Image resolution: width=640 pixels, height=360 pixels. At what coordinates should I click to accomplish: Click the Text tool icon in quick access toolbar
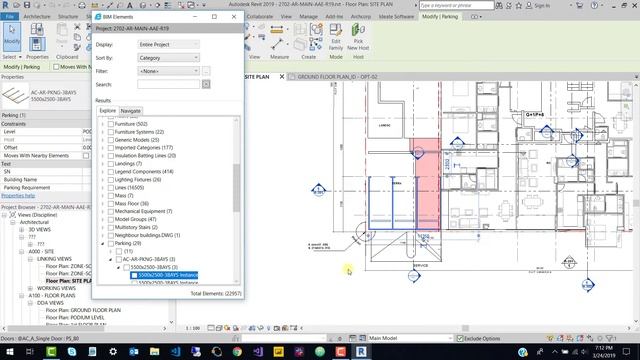(x=129, y=5)
